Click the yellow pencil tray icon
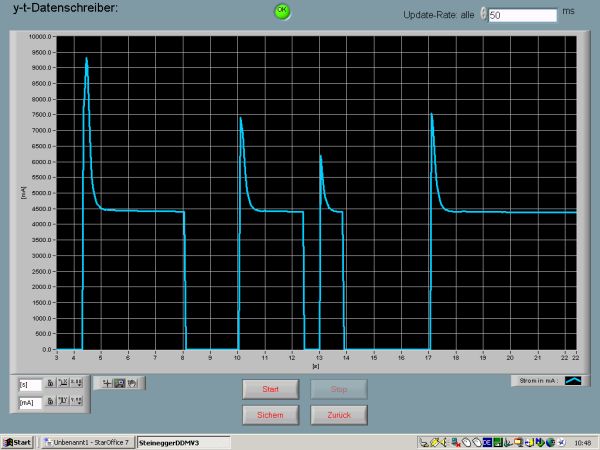The height and width of the screenshot is (450, 600). (435, 443)
